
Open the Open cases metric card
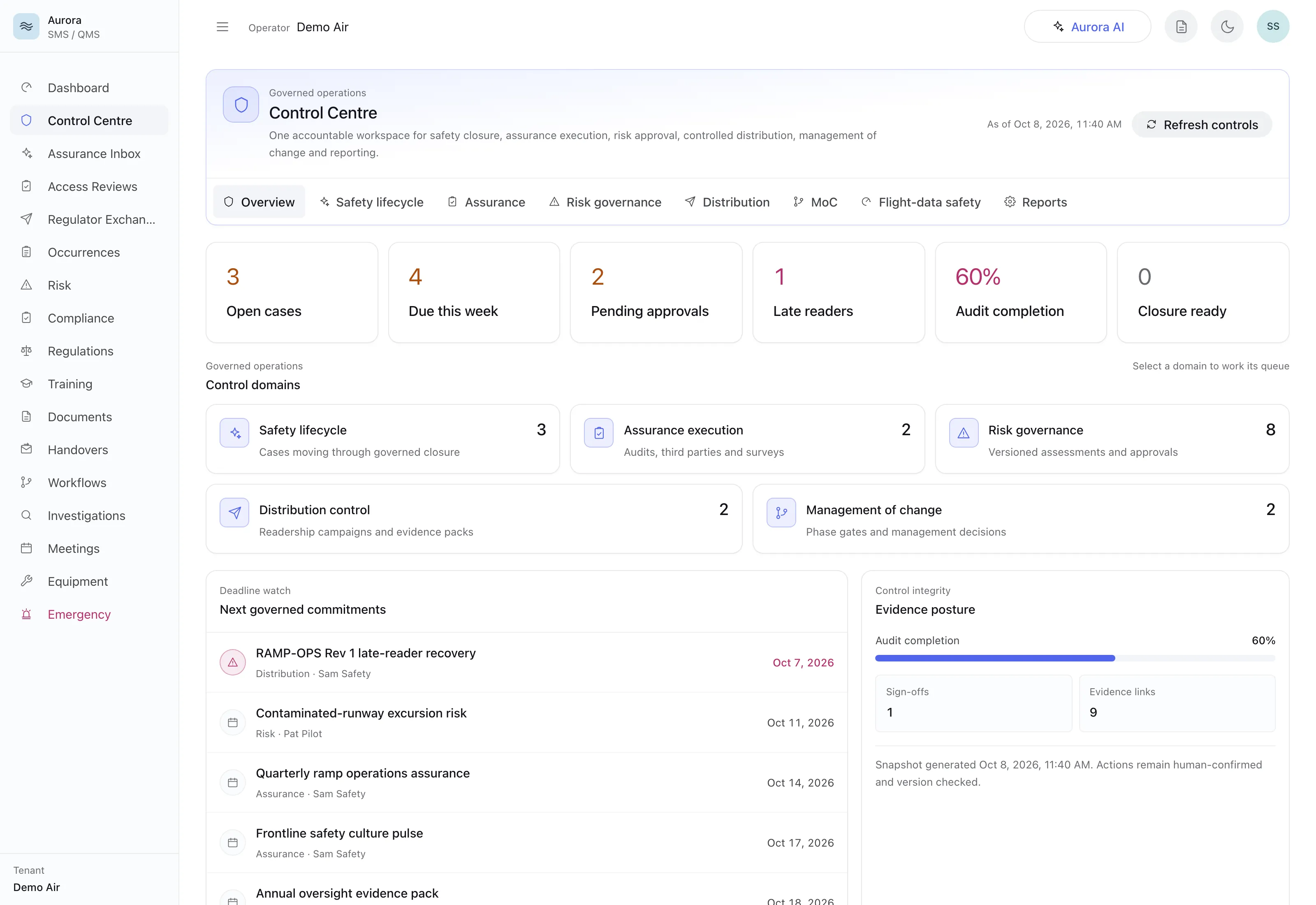[292, 292]
